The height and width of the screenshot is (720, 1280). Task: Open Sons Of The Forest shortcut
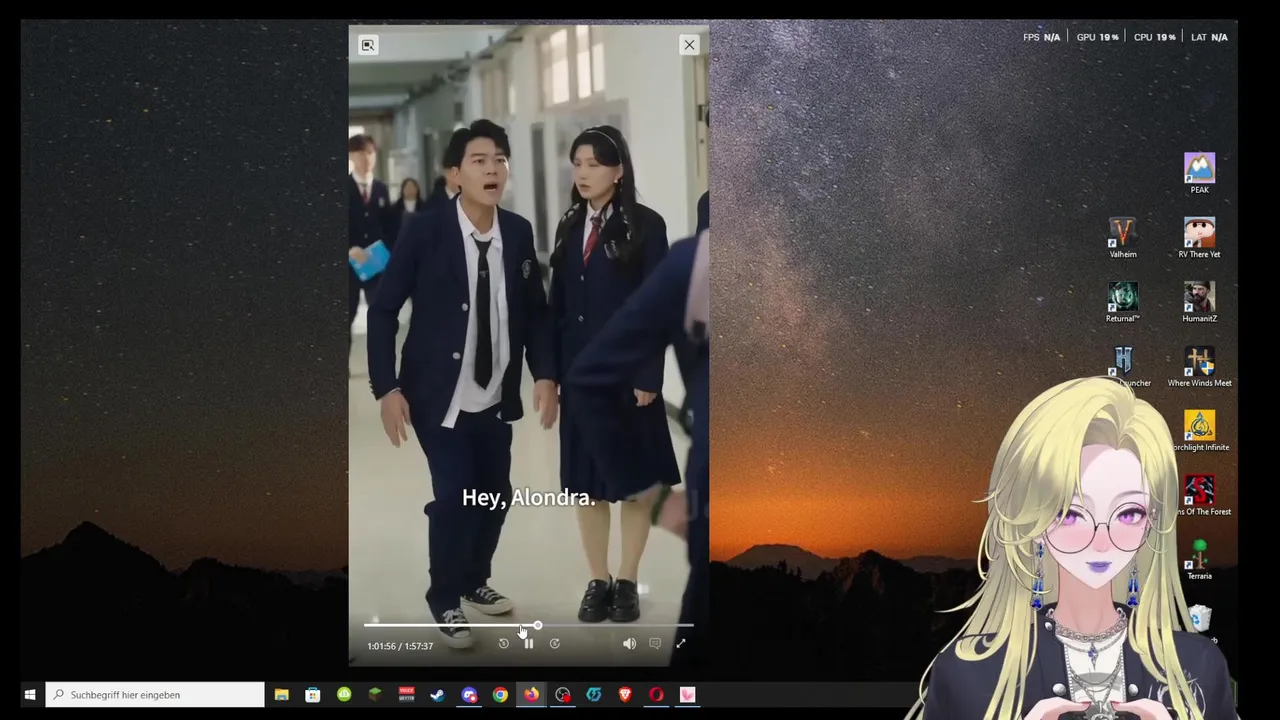point(1199,495)
